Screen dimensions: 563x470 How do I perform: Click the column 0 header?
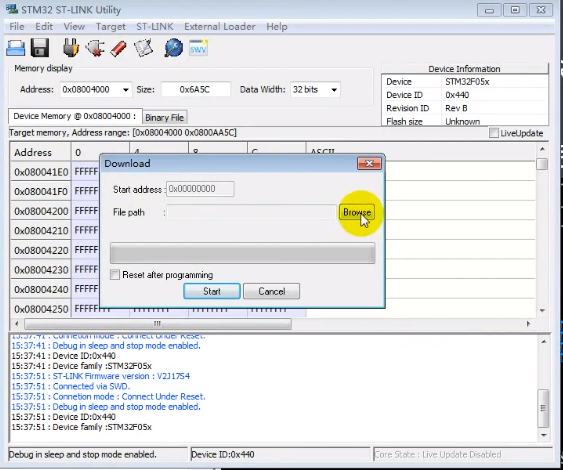coord(100,152)
